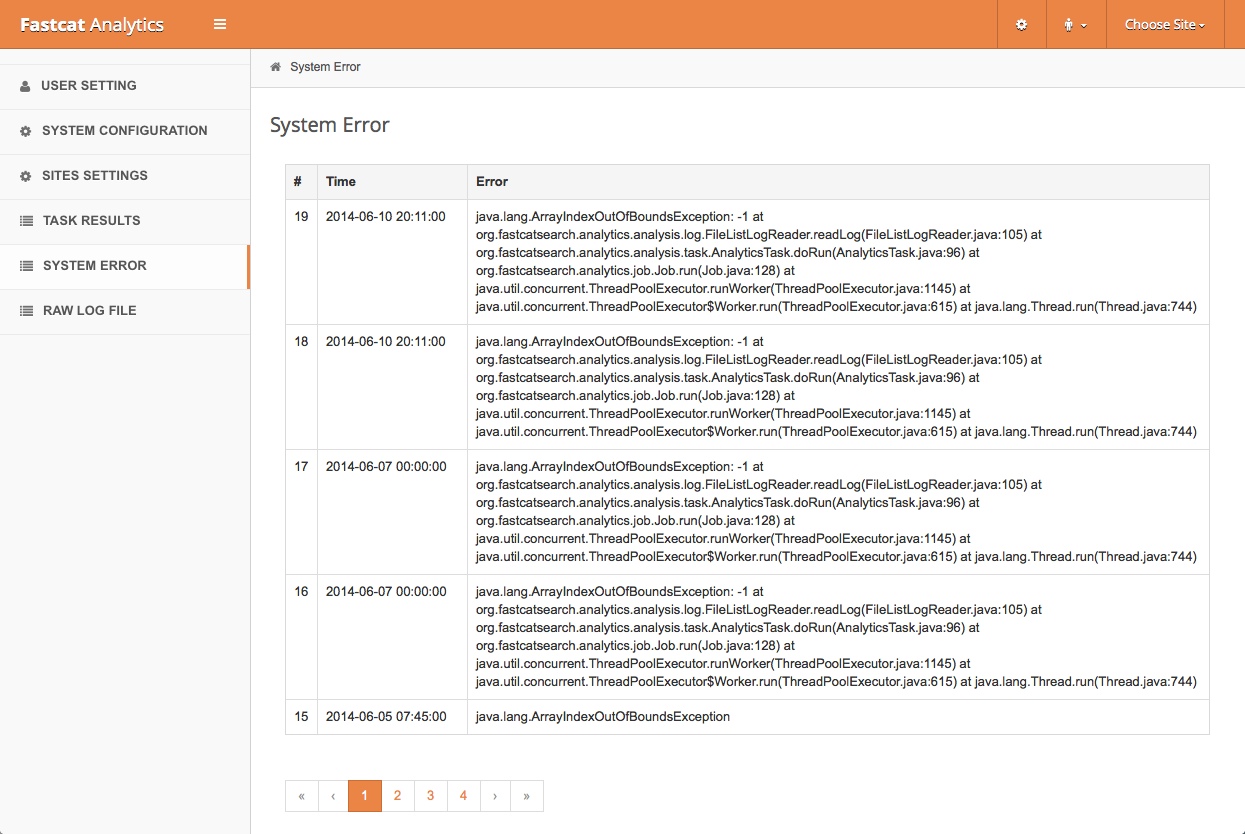Select pagination page 1

point(365,796)
